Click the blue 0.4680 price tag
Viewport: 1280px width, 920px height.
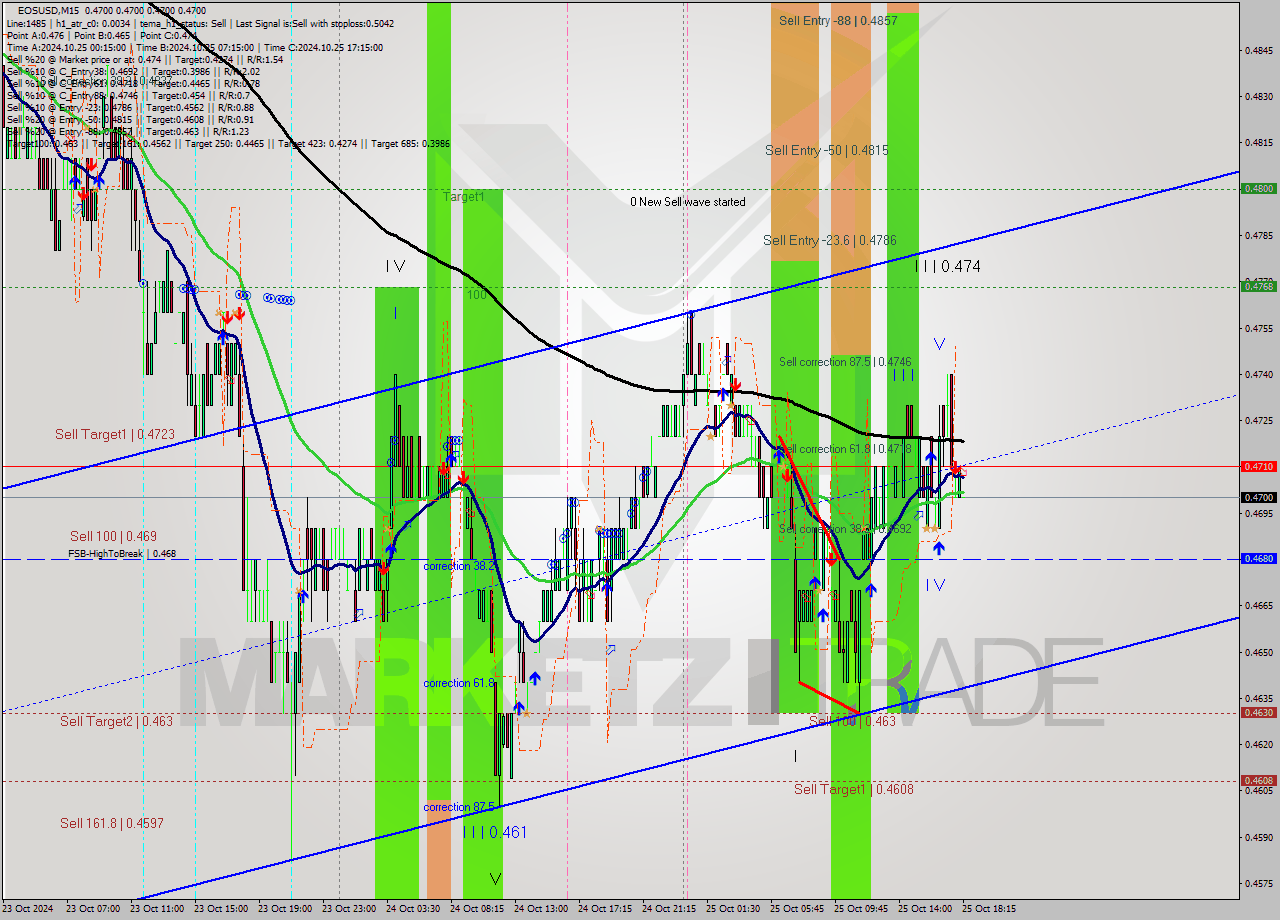[x=1257, y=559]
